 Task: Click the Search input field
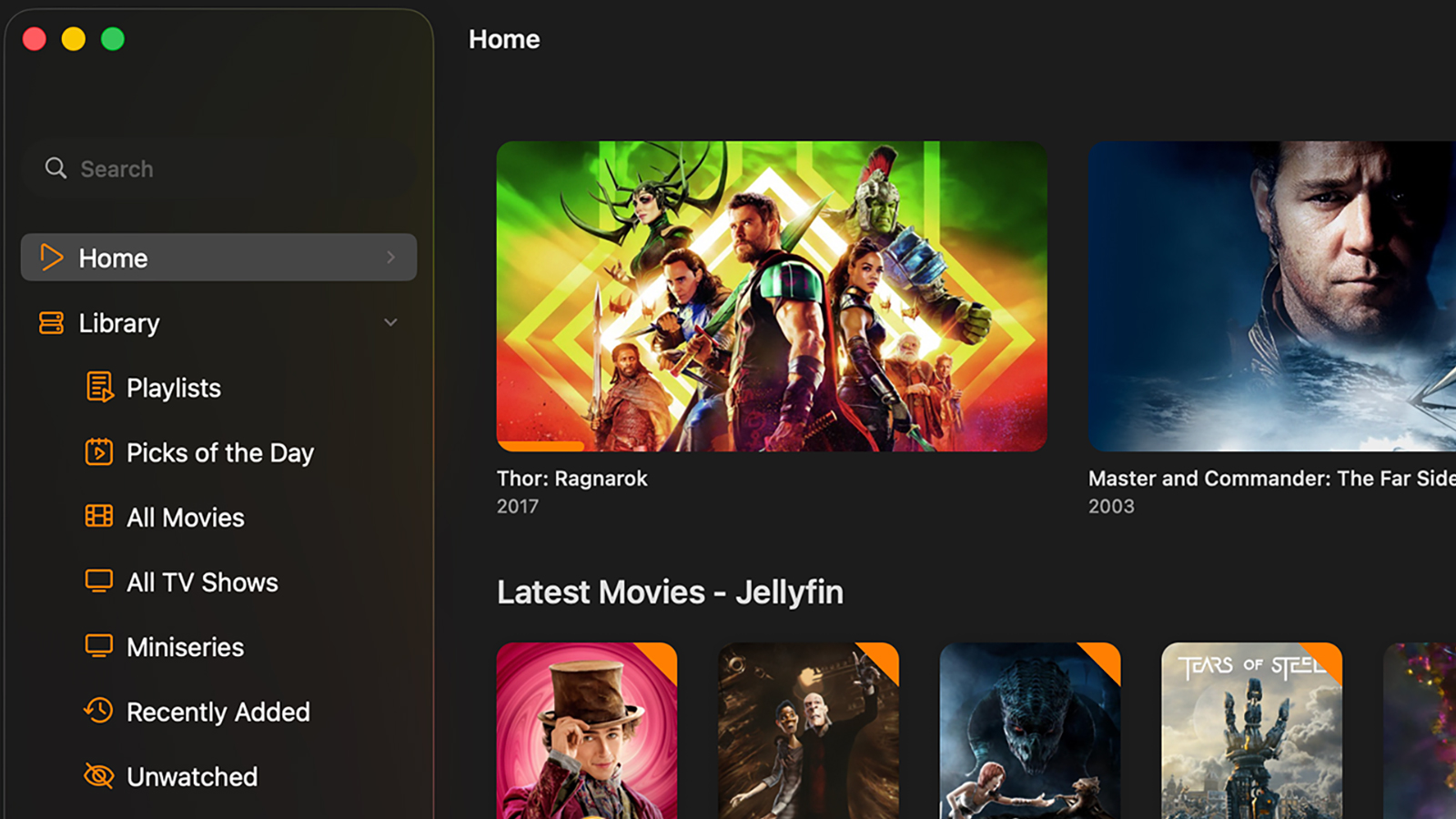[218, 168]
